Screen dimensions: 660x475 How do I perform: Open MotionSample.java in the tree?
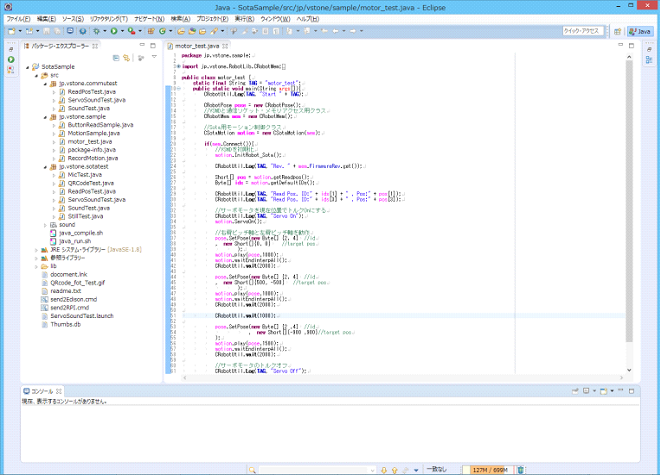(92, 133)
